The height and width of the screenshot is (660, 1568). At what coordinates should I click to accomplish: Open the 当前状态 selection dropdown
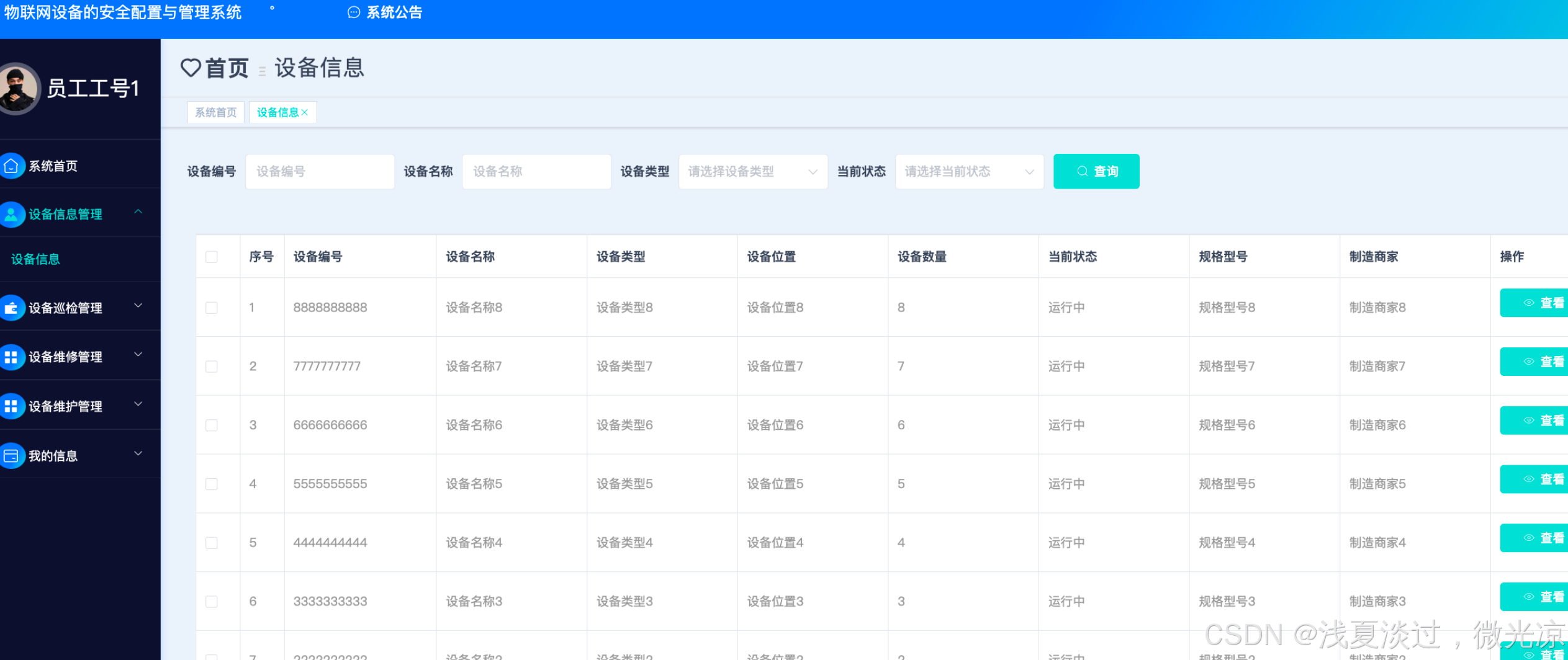point(968,171)
